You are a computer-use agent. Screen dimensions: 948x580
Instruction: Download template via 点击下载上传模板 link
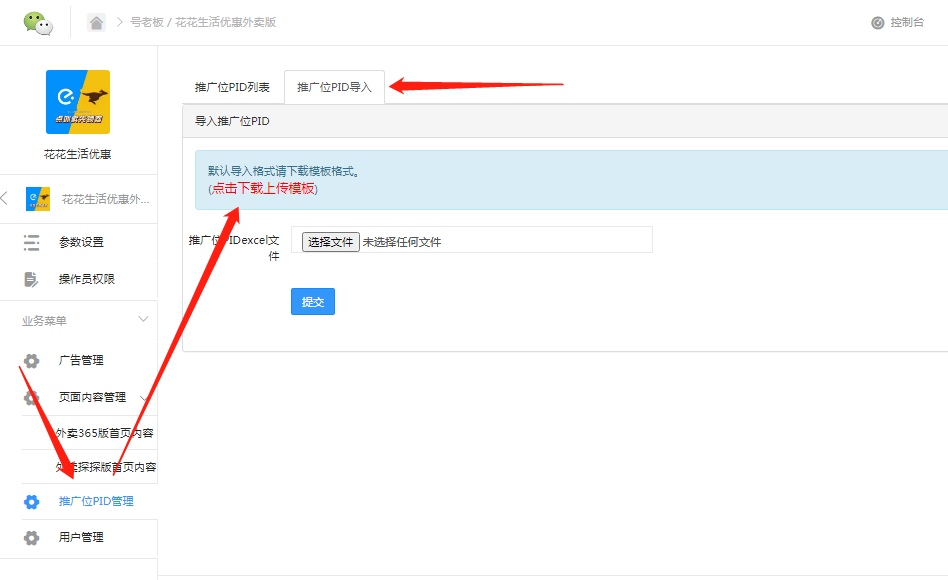click(264, 189)
